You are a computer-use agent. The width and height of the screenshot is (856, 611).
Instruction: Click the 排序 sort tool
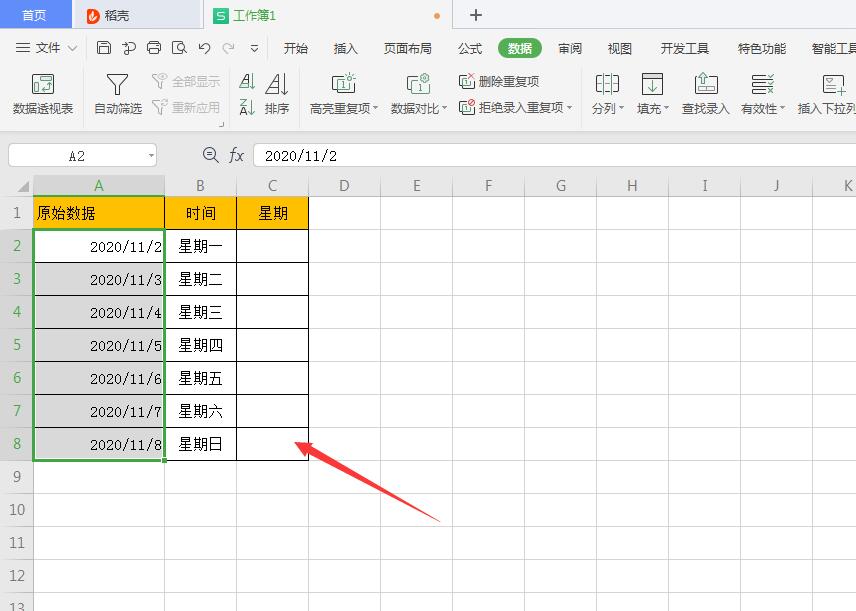[277, 93]
